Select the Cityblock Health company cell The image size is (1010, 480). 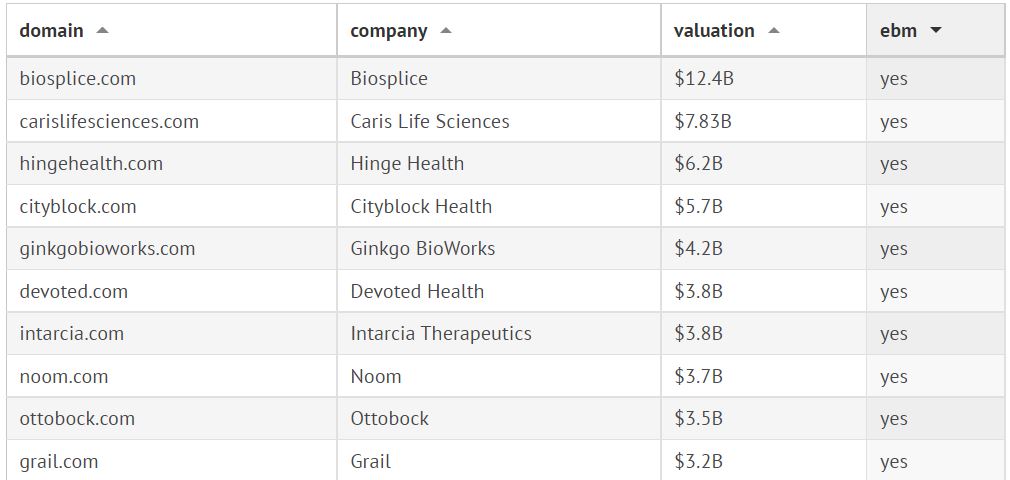(421, 207)
